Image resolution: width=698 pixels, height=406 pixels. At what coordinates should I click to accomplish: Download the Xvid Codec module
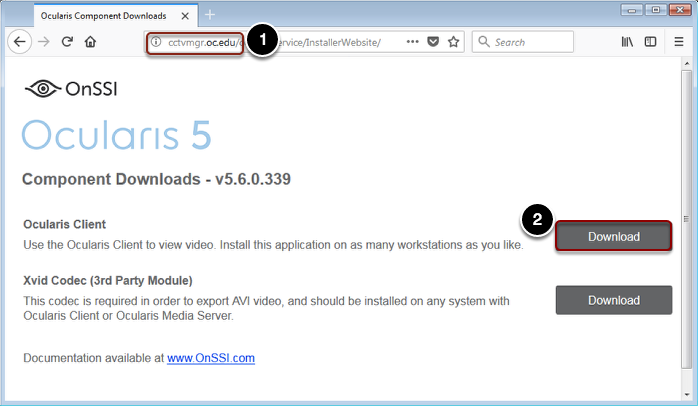(614, 300)
